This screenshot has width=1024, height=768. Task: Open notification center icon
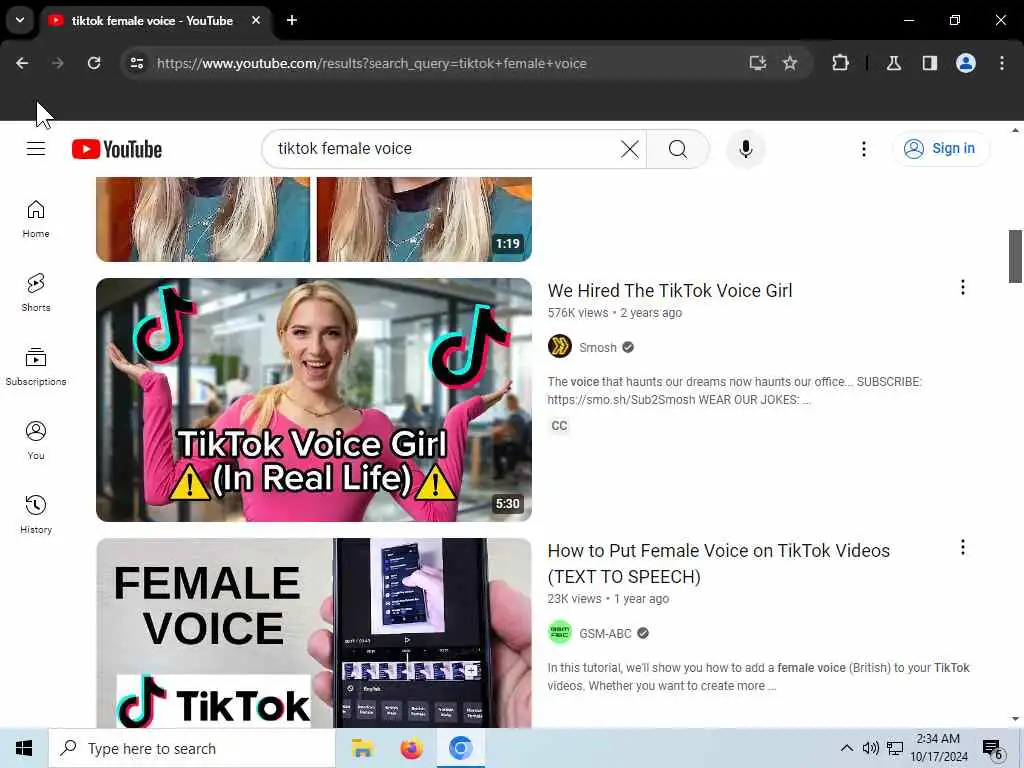point(992,748)
